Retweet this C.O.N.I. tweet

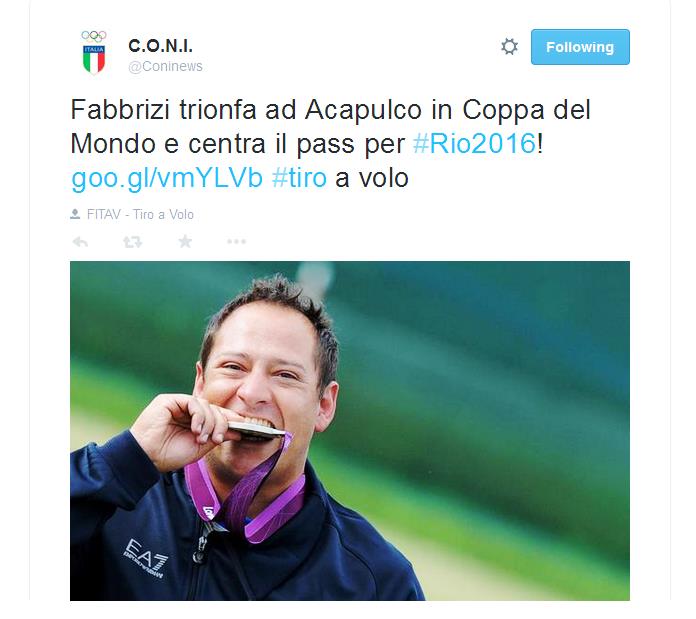(132, 242)
